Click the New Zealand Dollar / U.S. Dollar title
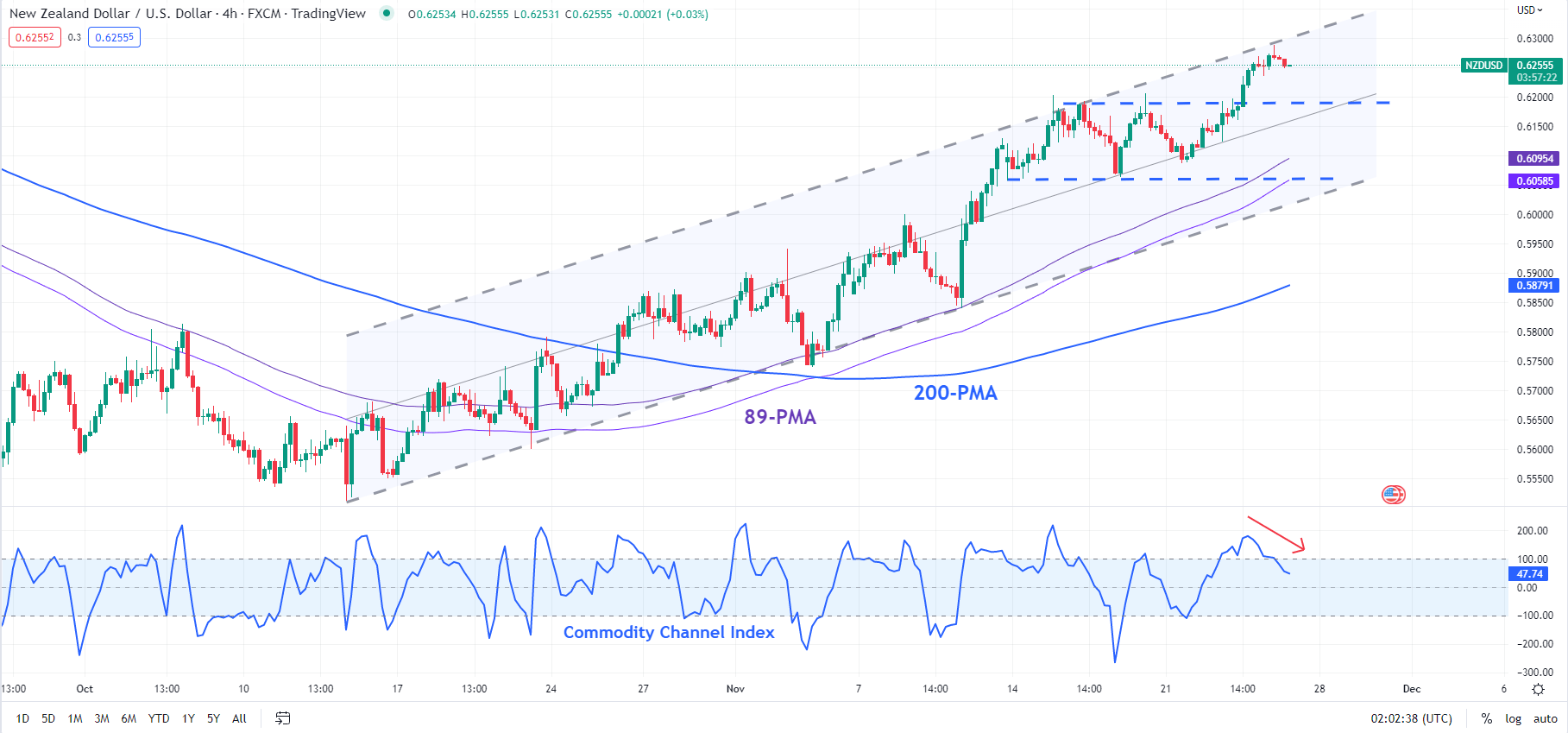The height and width of the screenshot is (733, 1568). [110, 13]
